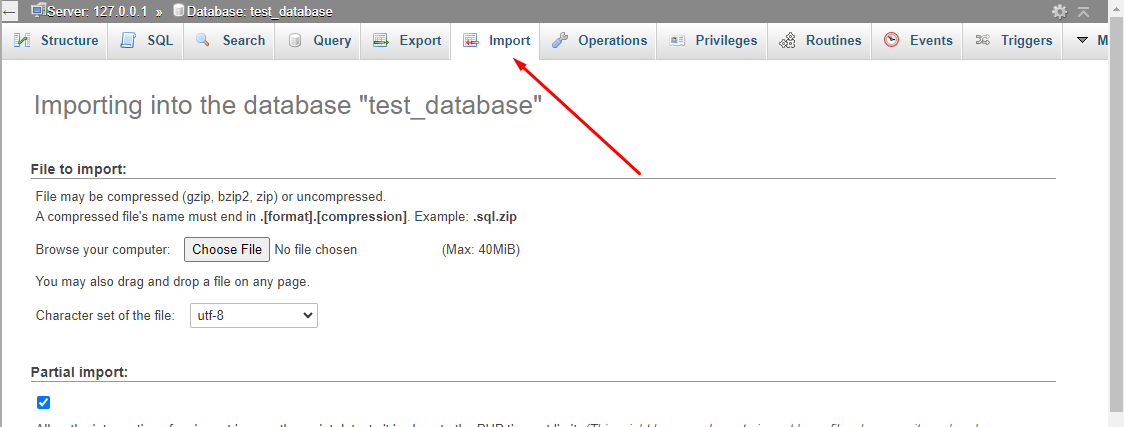Click the SQL tab icon
This screenshot has height=427, width=1124.
coord(128,41)
